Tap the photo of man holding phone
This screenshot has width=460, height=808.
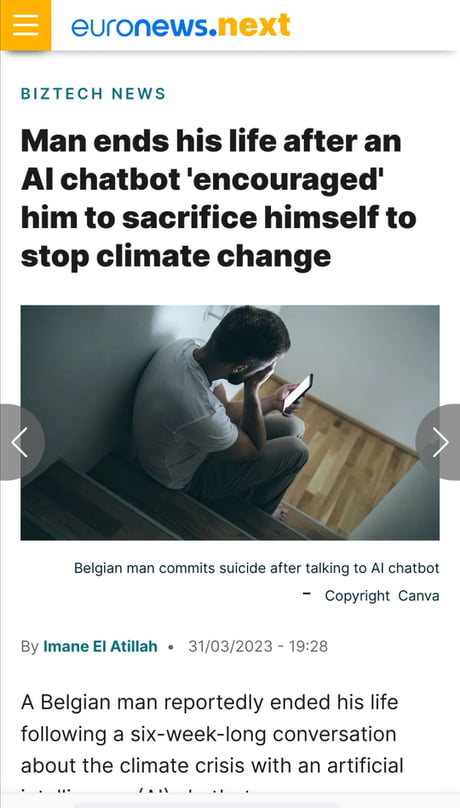(230, 423)
